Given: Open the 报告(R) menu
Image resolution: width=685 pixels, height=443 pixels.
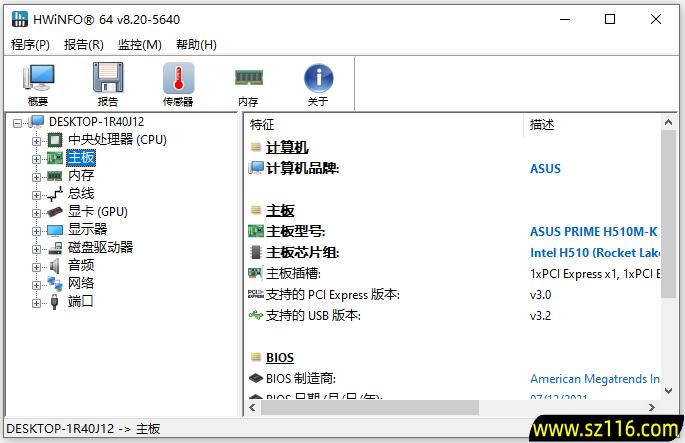Looking at the screenshot, I should (83, 45).
